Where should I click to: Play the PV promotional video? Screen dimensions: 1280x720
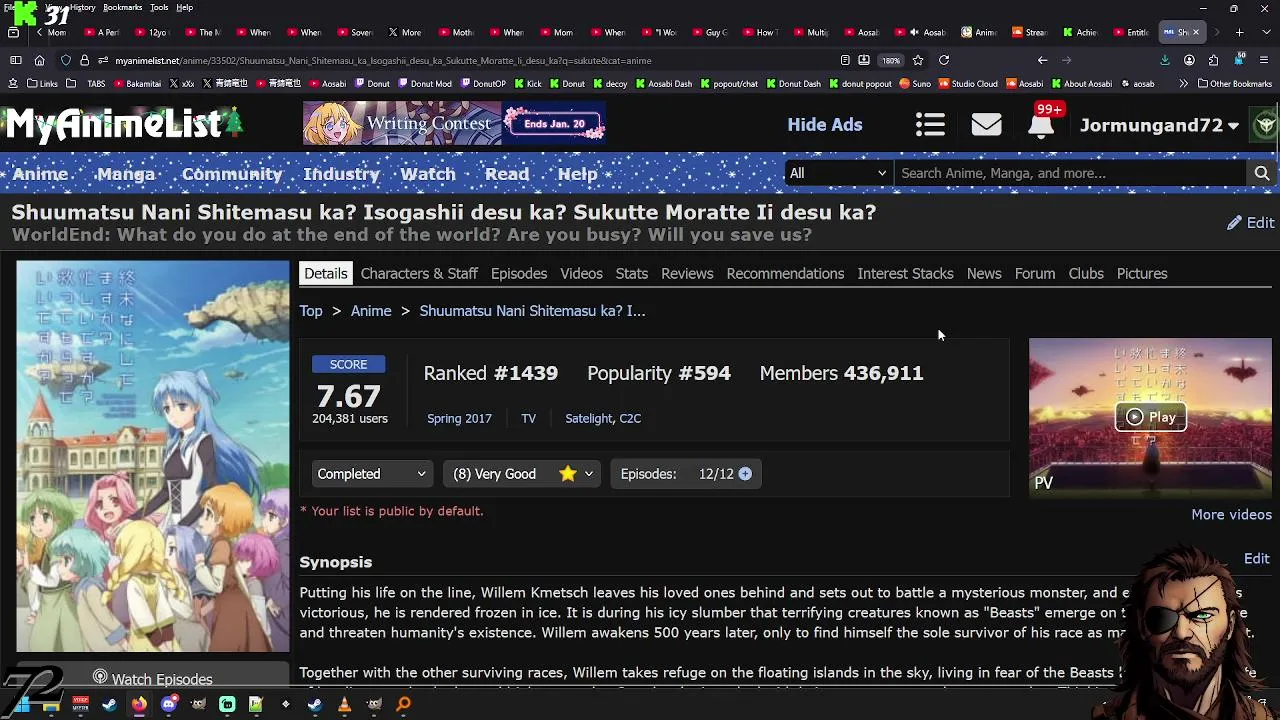(1150, 417)
